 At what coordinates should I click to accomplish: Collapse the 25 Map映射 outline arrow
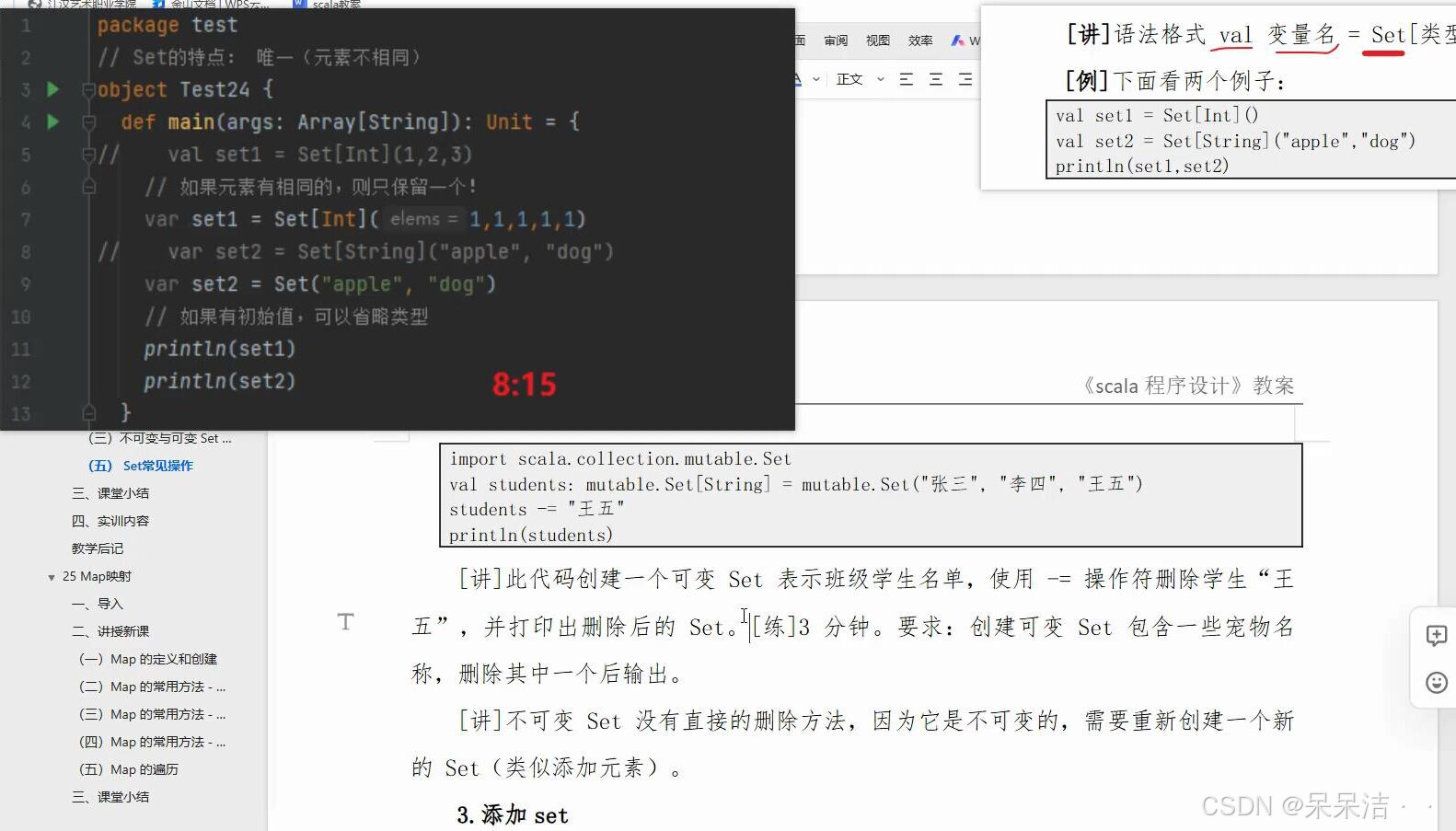point(52,577)
